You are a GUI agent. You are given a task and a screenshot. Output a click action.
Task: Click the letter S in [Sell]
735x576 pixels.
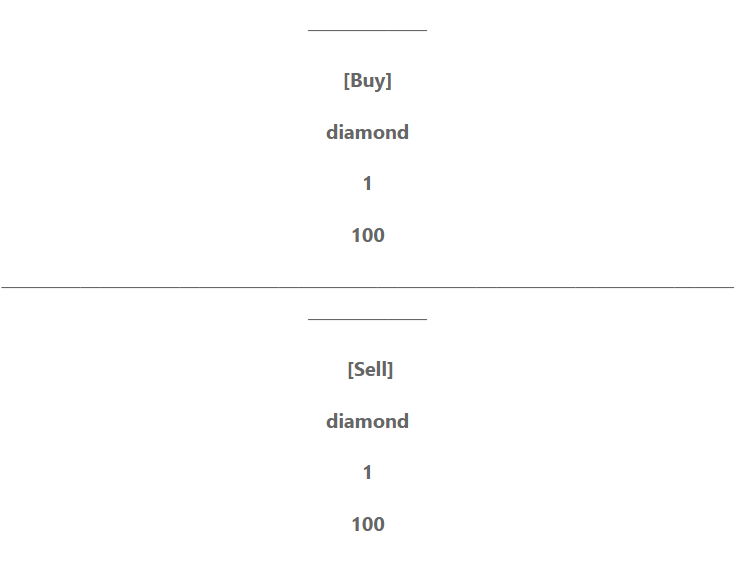[359, 369]
